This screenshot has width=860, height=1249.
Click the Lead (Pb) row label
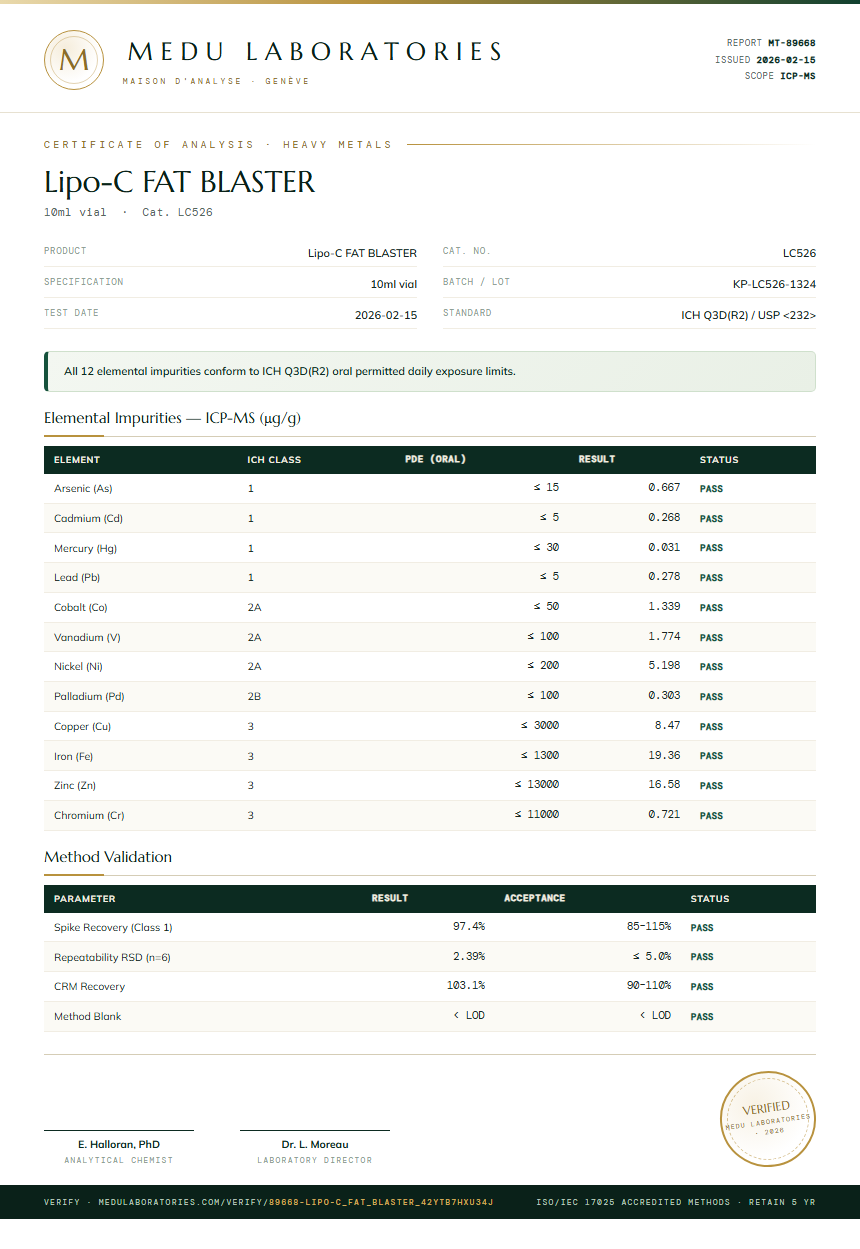pos(77,577)
